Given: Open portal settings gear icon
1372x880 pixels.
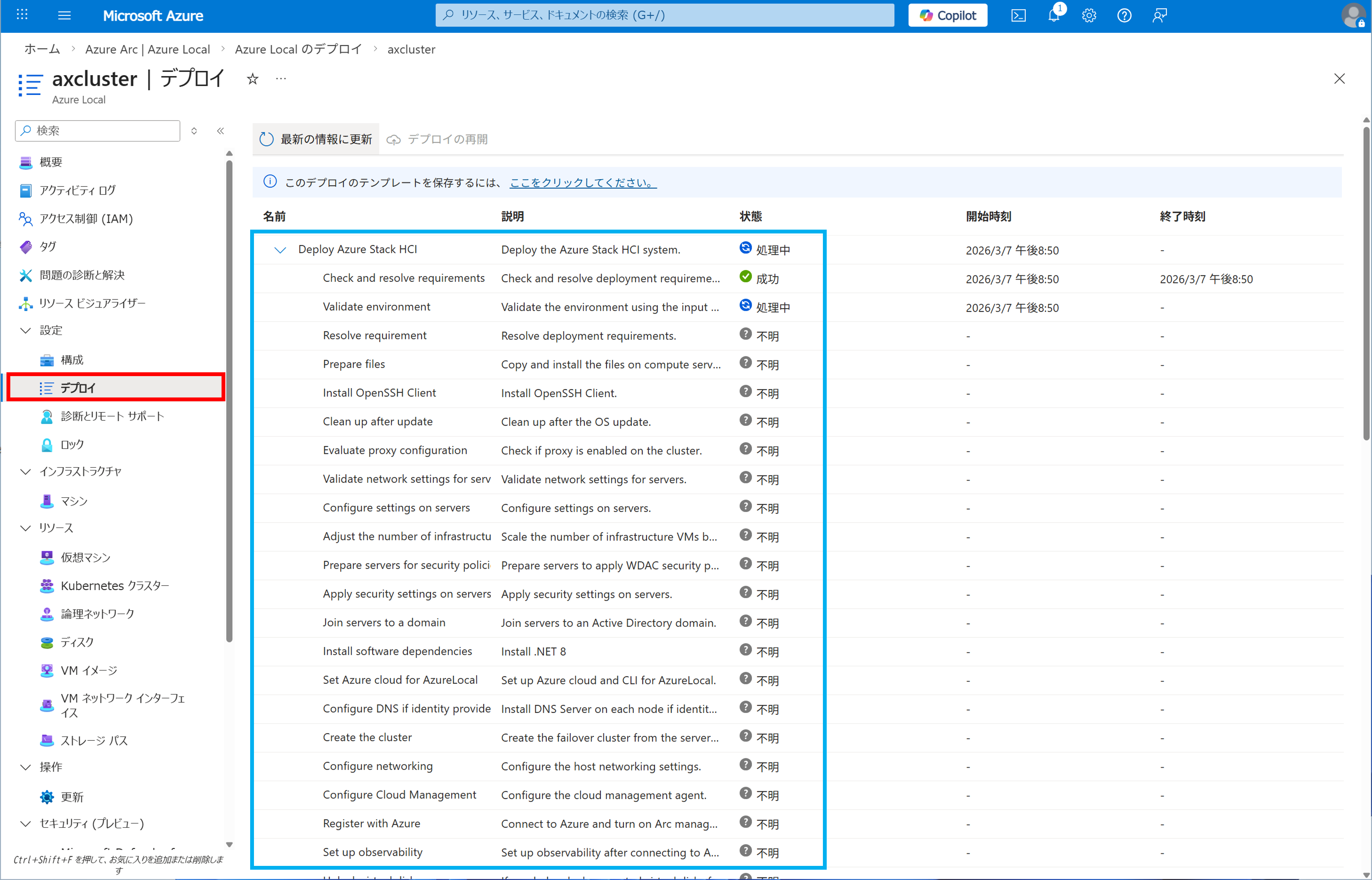Looking at the screenshot, I should point(1089,15).
